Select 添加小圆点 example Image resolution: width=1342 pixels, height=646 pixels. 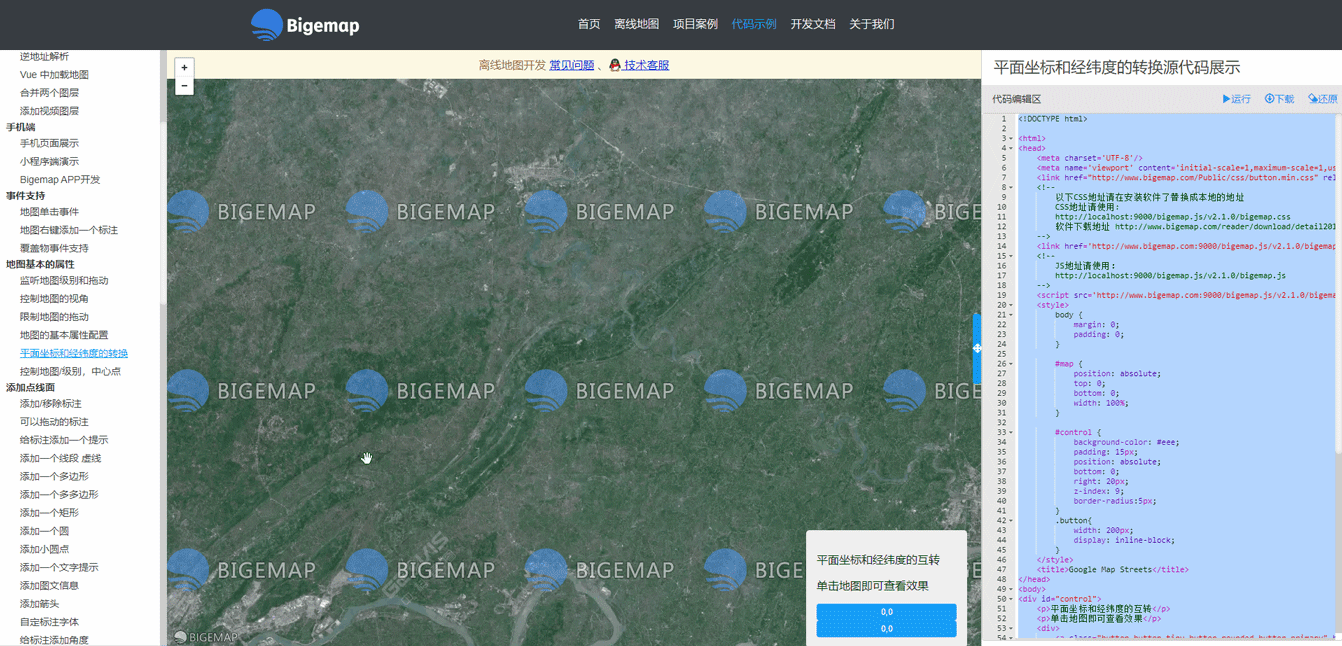click(x=44, y=549)
